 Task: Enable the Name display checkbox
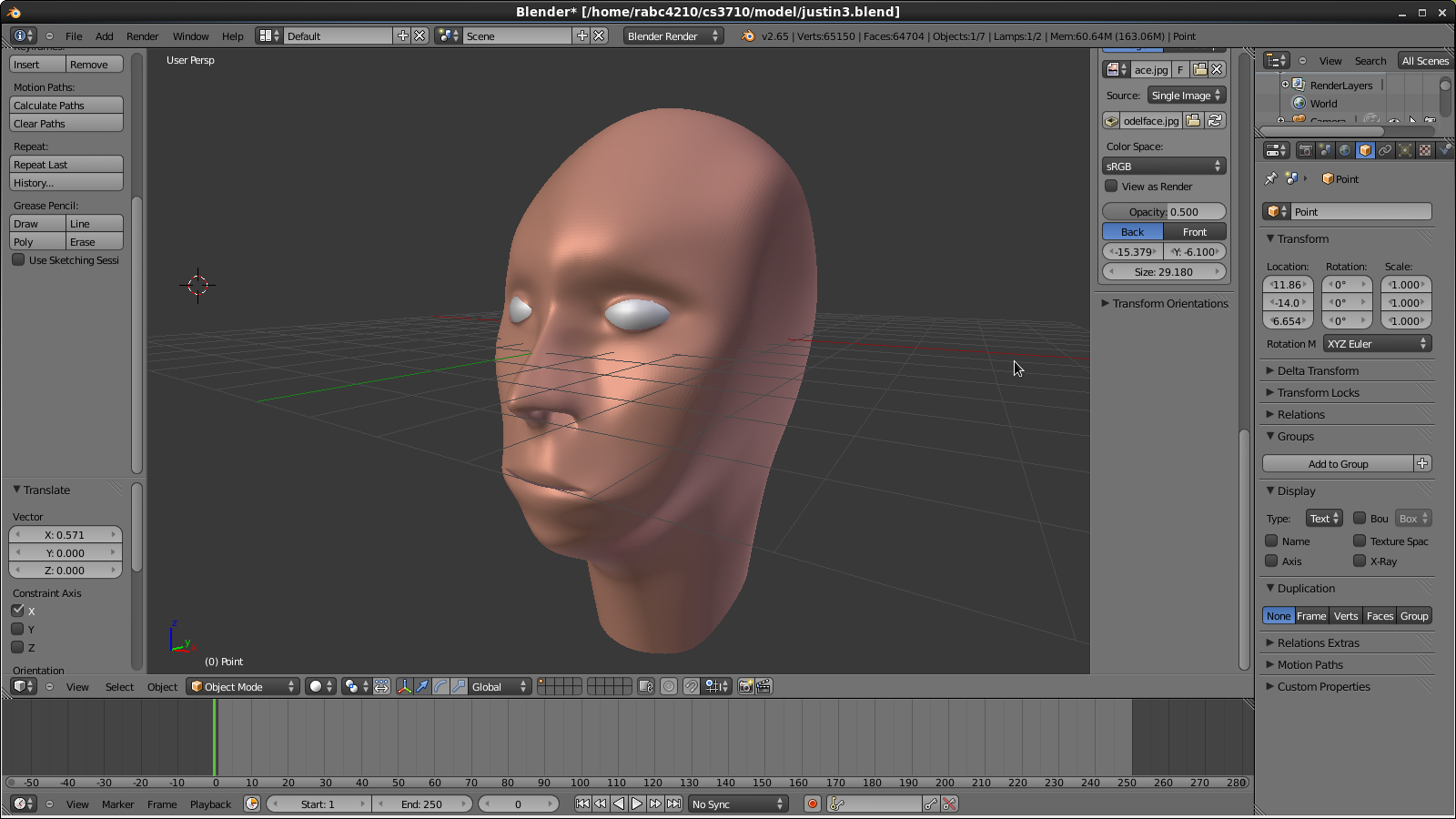pos(1272,541)
